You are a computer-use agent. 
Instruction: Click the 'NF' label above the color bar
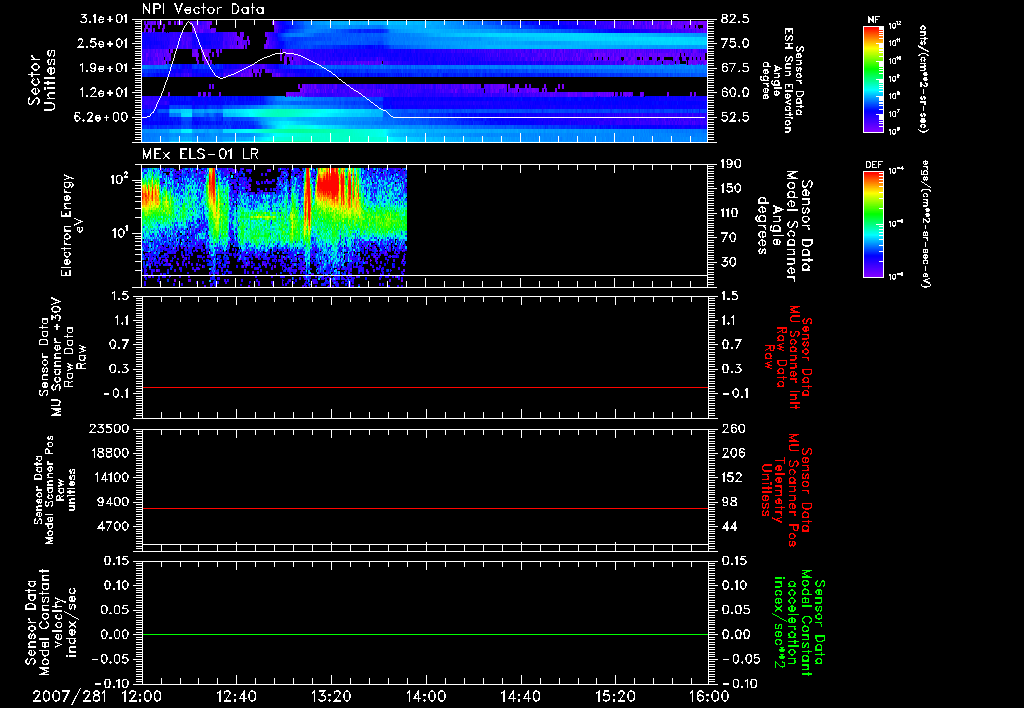click(x=873, y=20)
